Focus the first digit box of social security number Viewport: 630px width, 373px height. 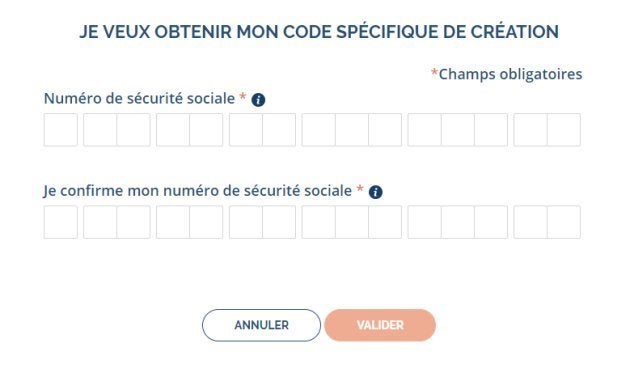61,130
